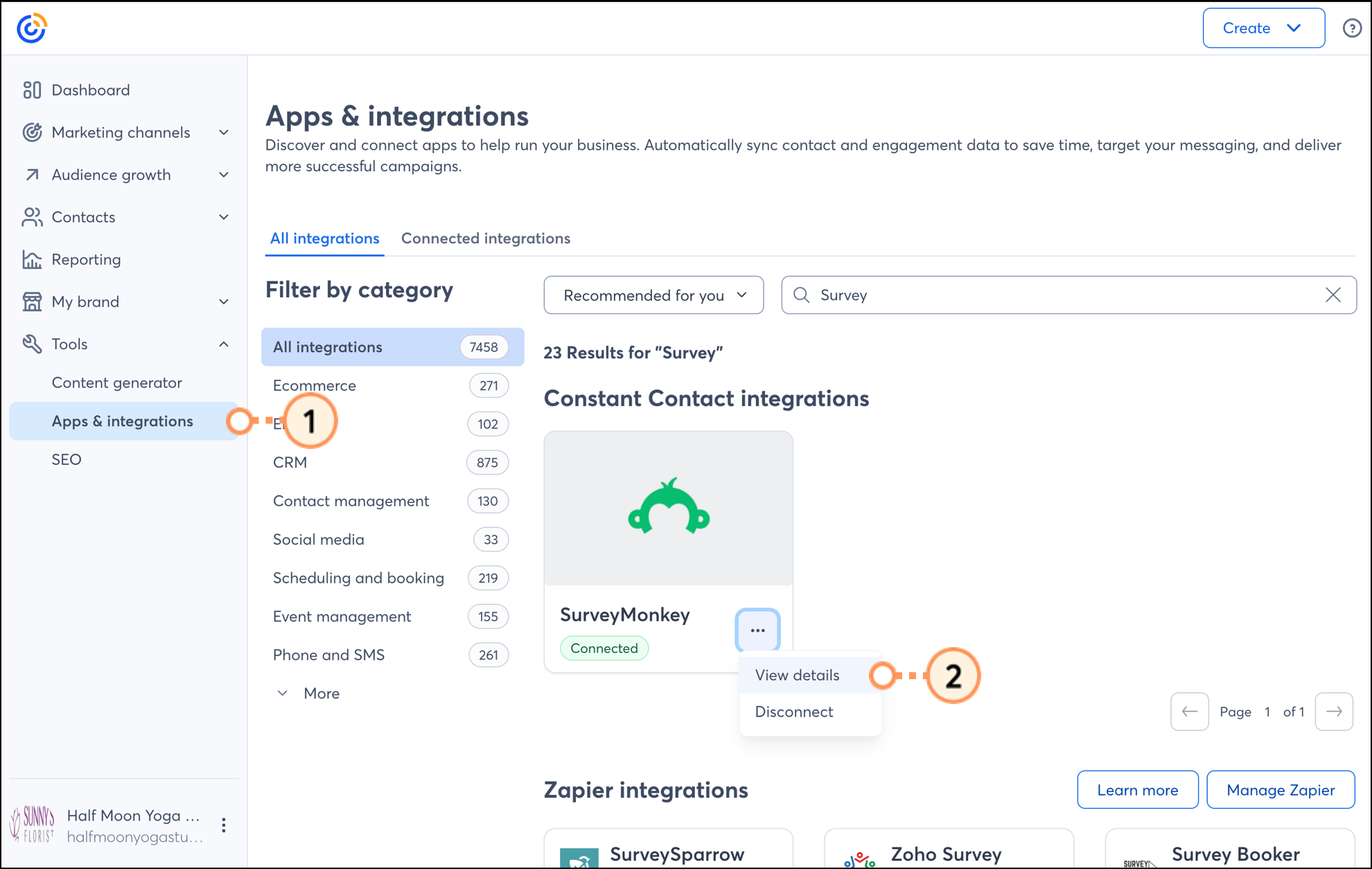Click the Connected status badge
Image resolution: width=1372 pixels, height=869 pixels.
pyautogui.click(x=604, y=649)
